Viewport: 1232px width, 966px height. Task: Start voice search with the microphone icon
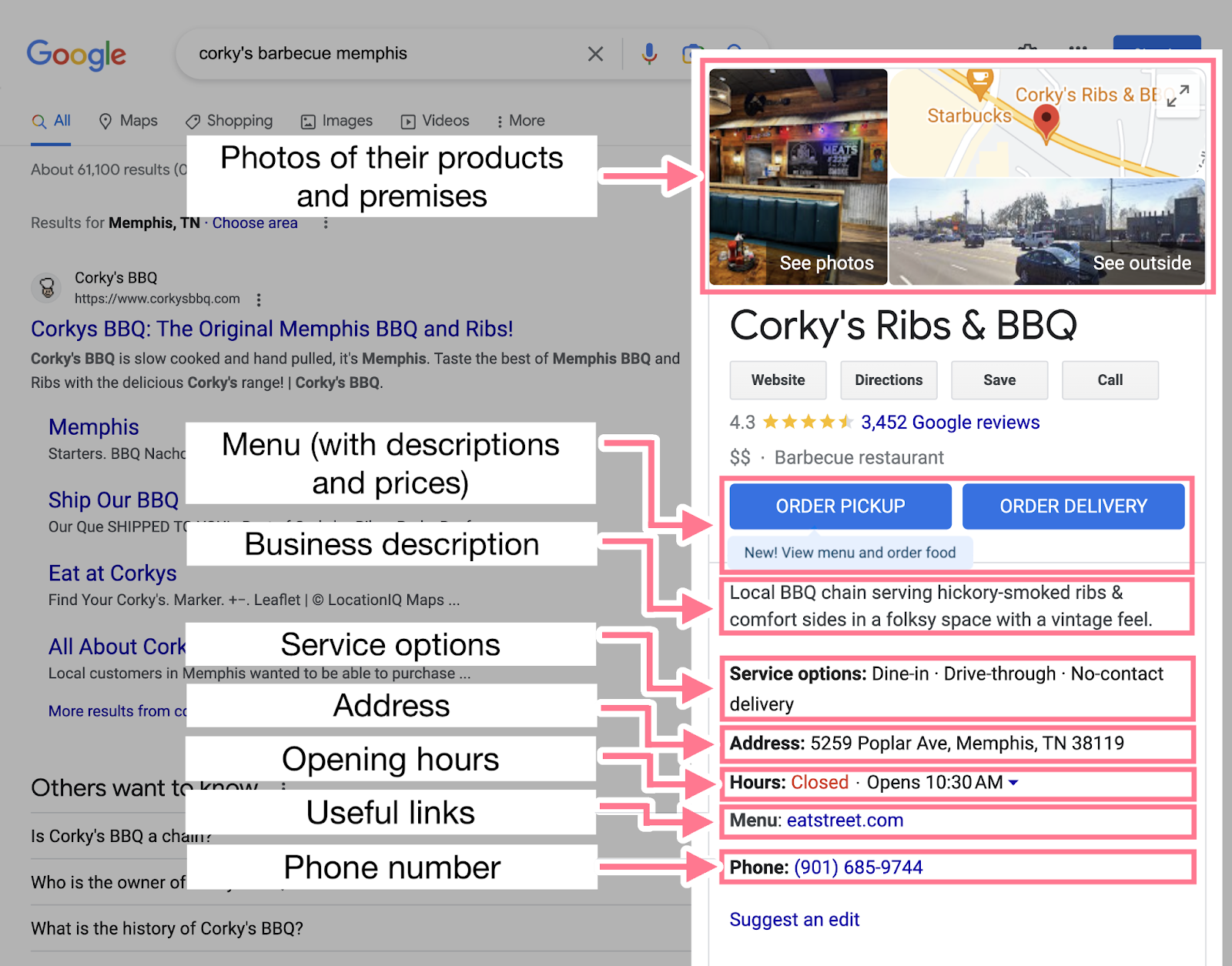point(649,54)
